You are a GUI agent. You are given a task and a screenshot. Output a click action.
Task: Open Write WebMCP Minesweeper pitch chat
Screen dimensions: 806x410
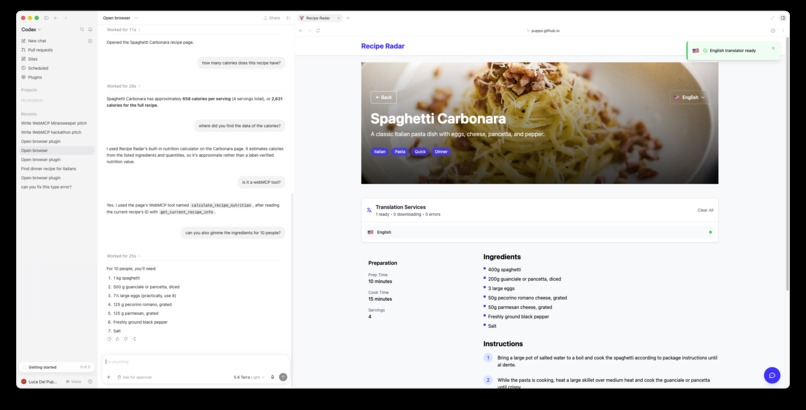54,123
